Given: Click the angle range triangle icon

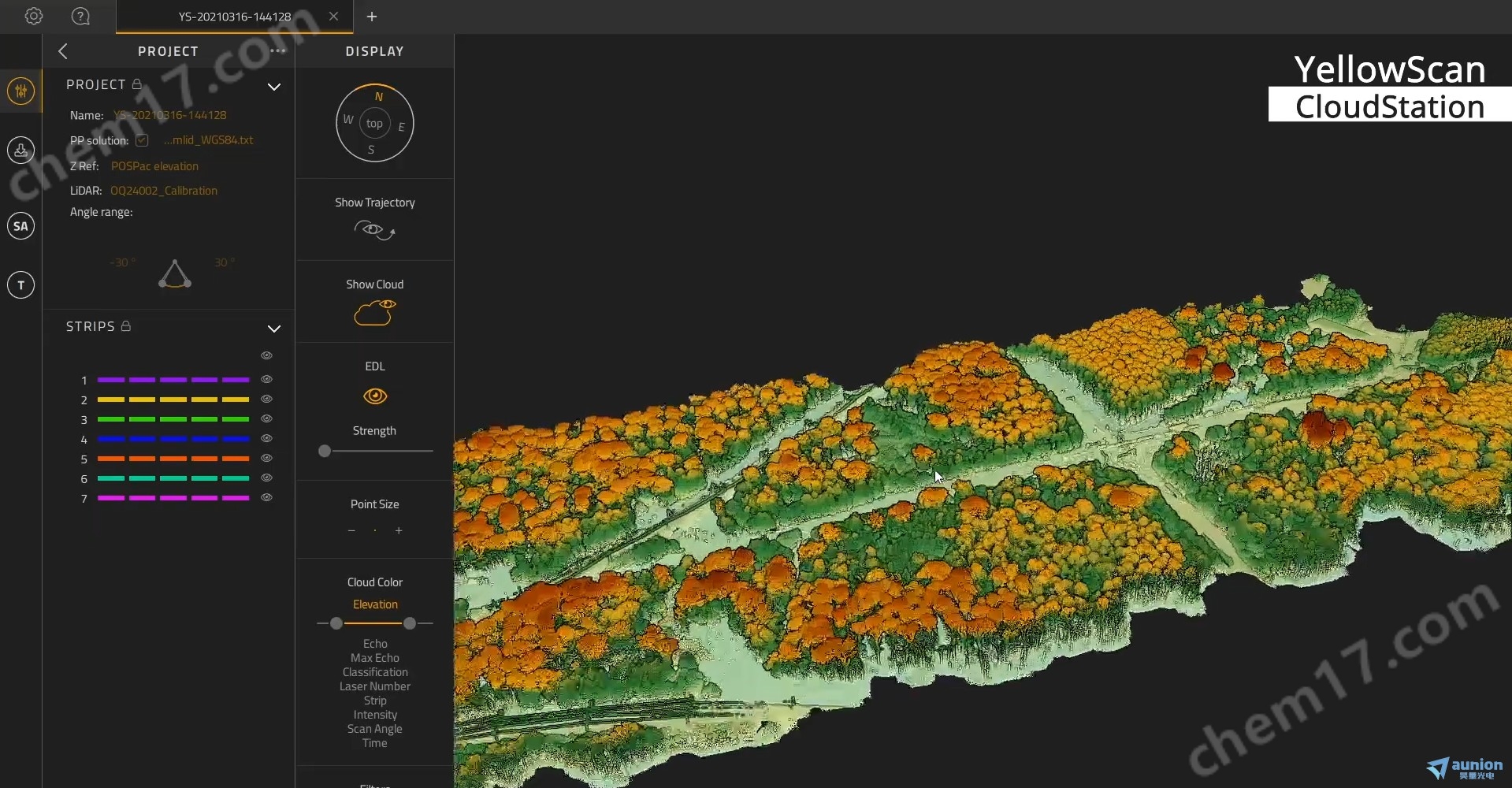Looking at the screenshot, I should click(x=175, y=274).
